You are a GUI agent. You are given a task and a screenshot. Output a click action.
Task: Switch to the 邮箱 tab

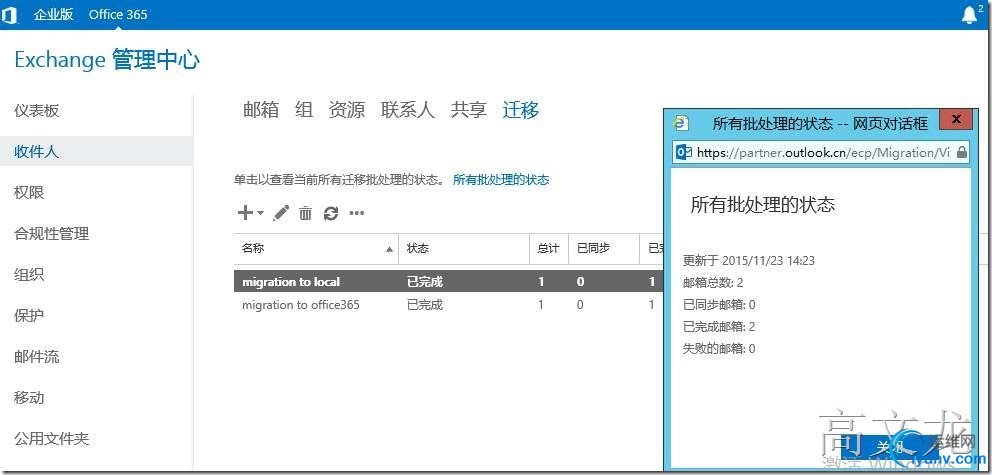(261, 110)
